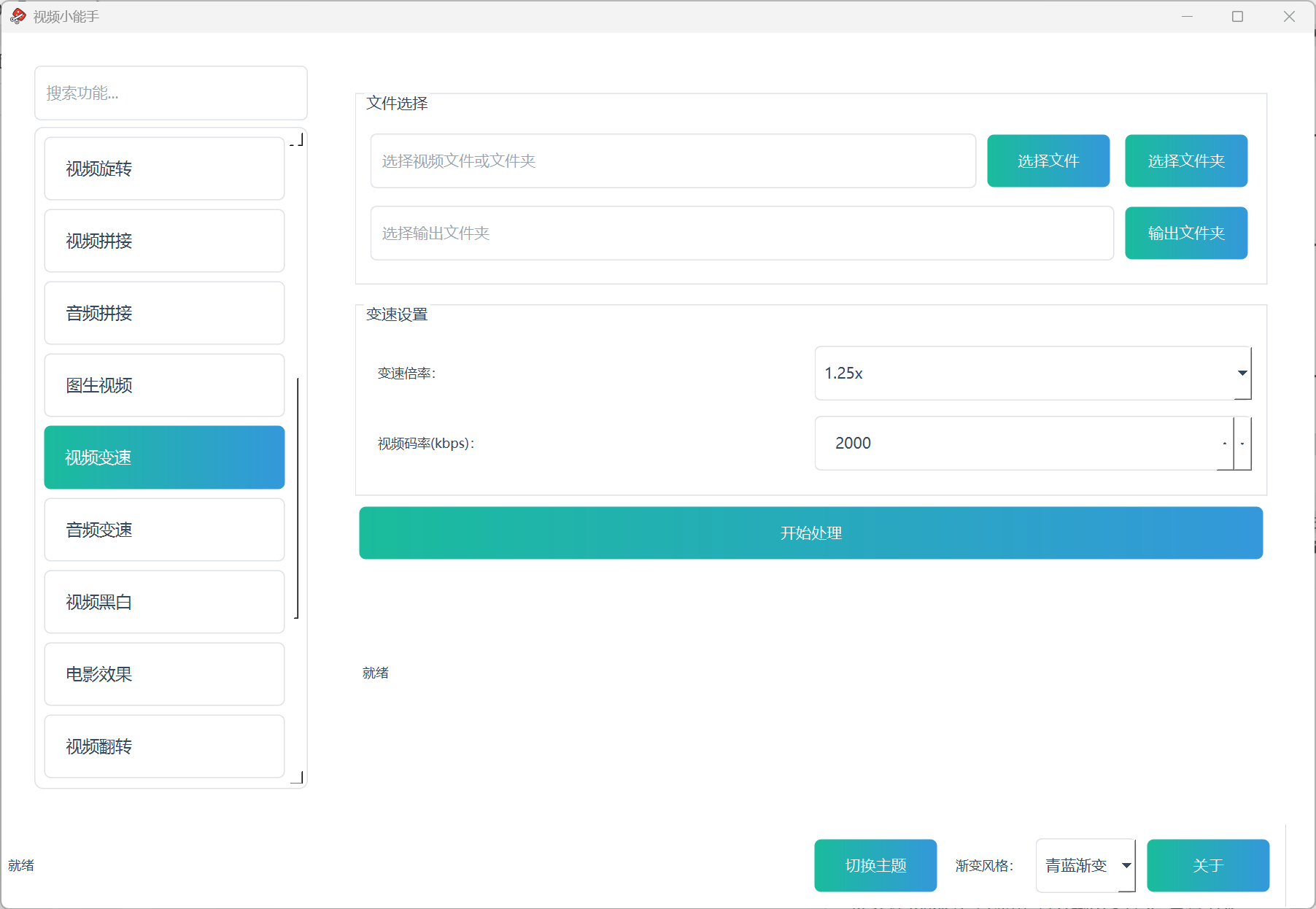Close the 视频小能手 window
Image resolution: width=1316 pixels, height=909 pixels.
(x=1289, y=16)
